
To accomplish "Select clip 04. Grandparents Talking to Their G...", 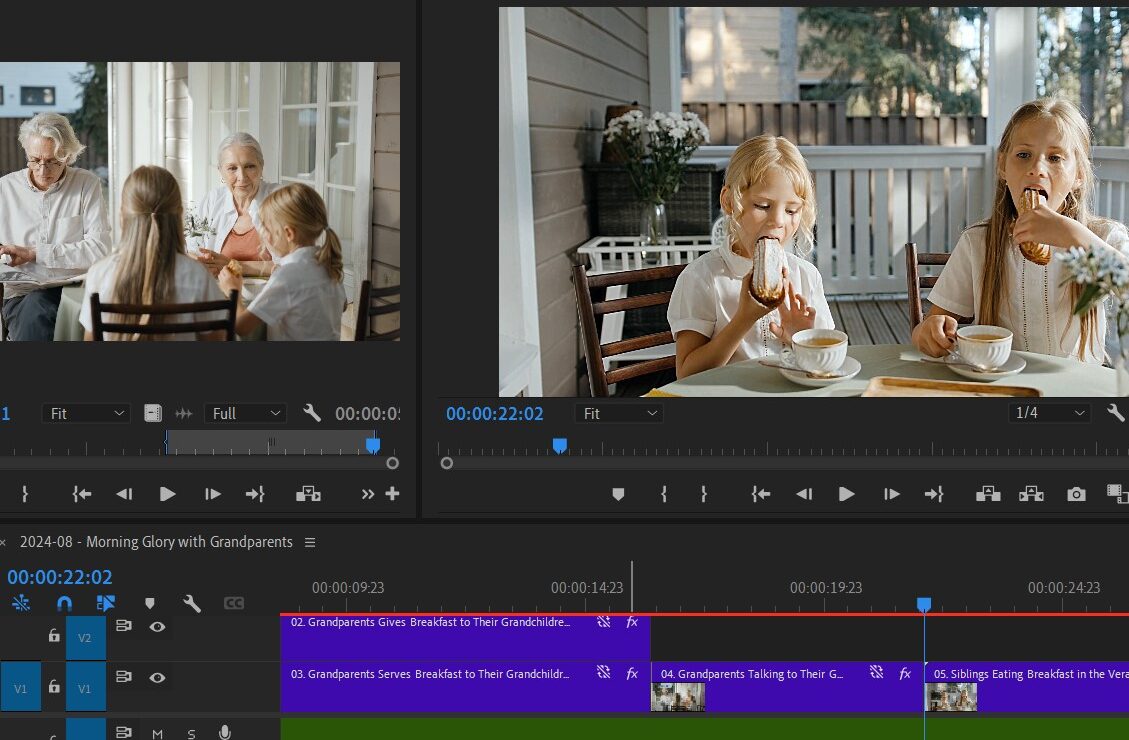I will pyautogui.click(x=788, y=687).
